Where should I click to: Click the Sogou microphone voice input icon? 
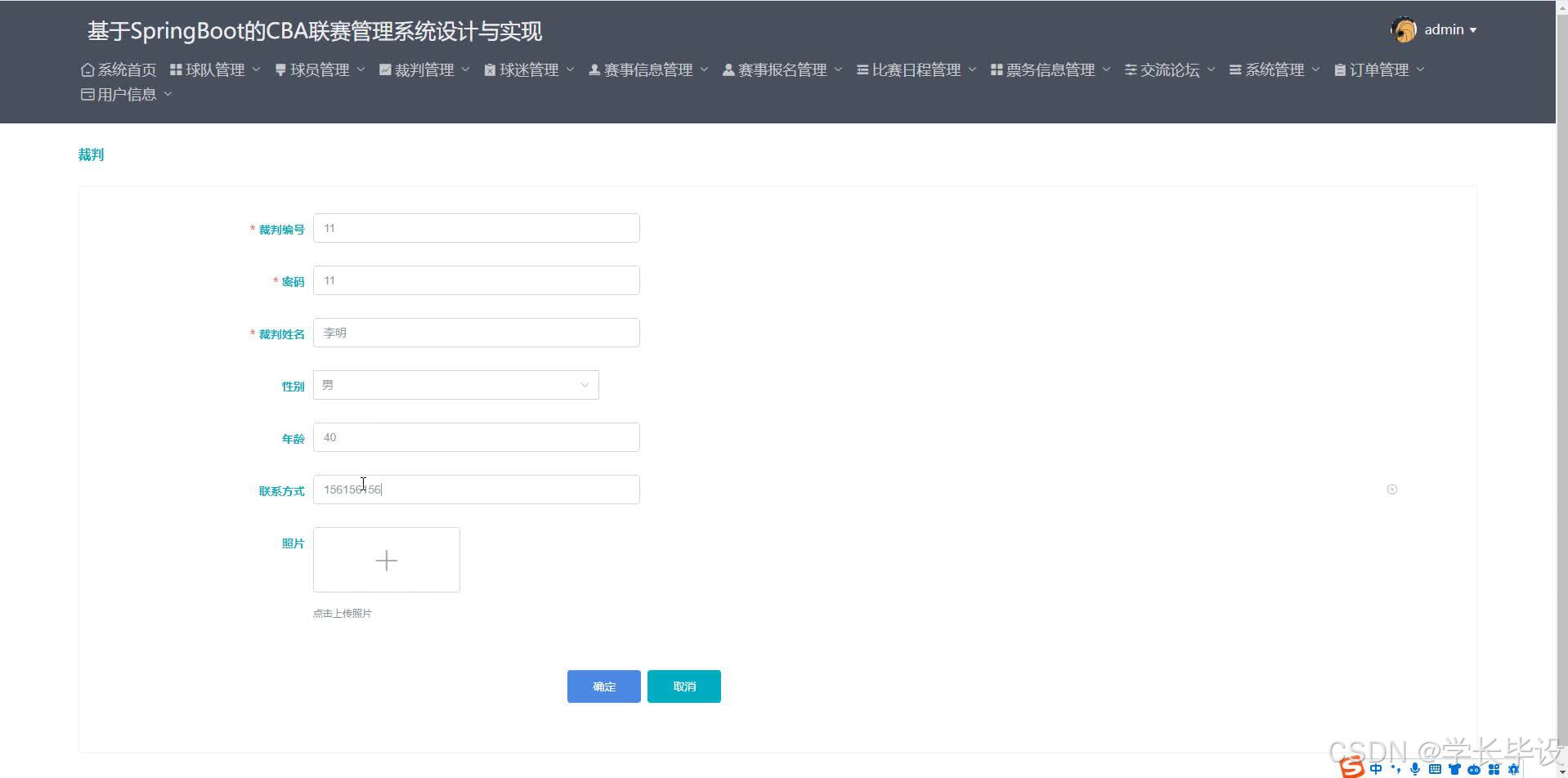(1415, 769)
